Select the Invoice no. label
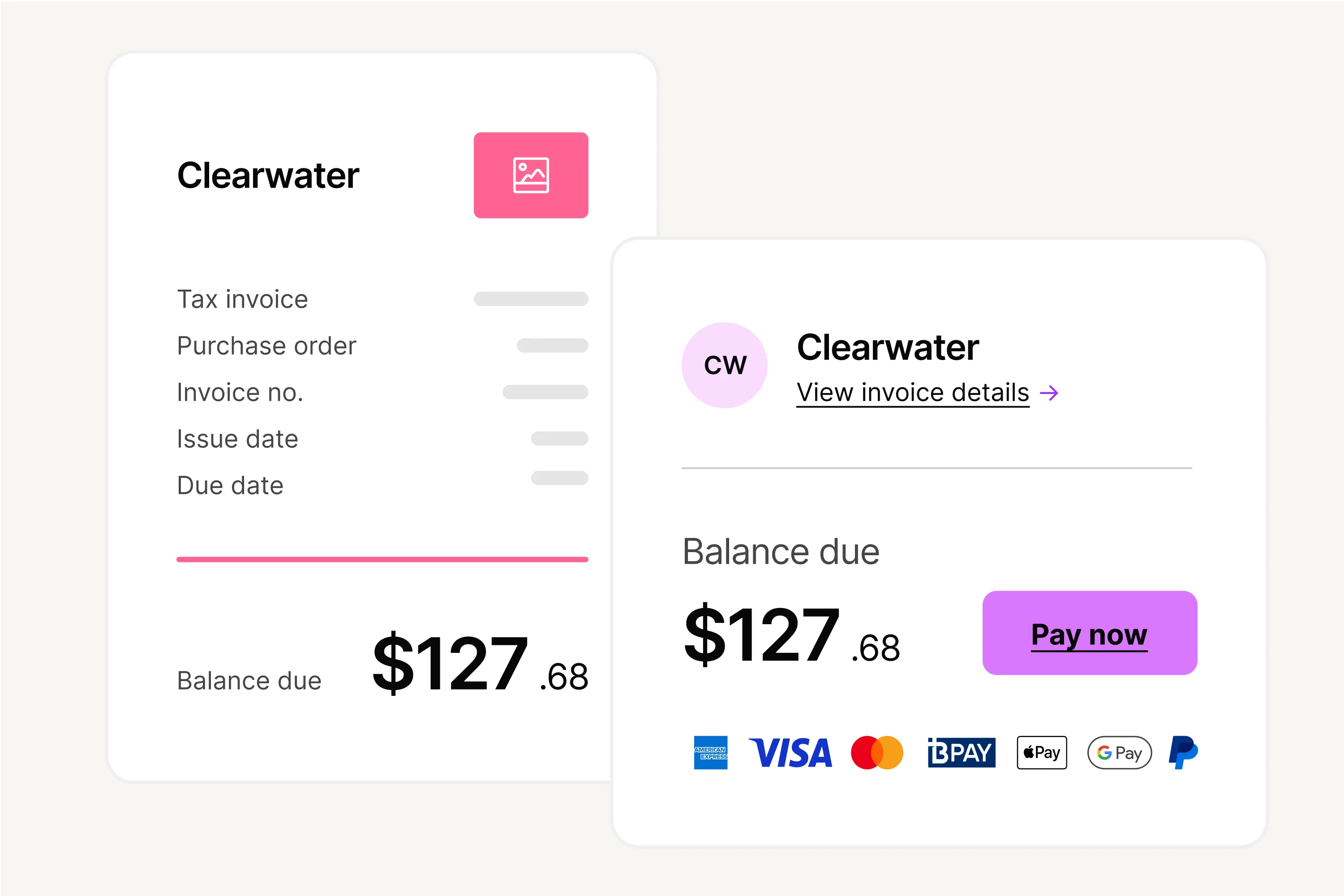 (240, 393)
